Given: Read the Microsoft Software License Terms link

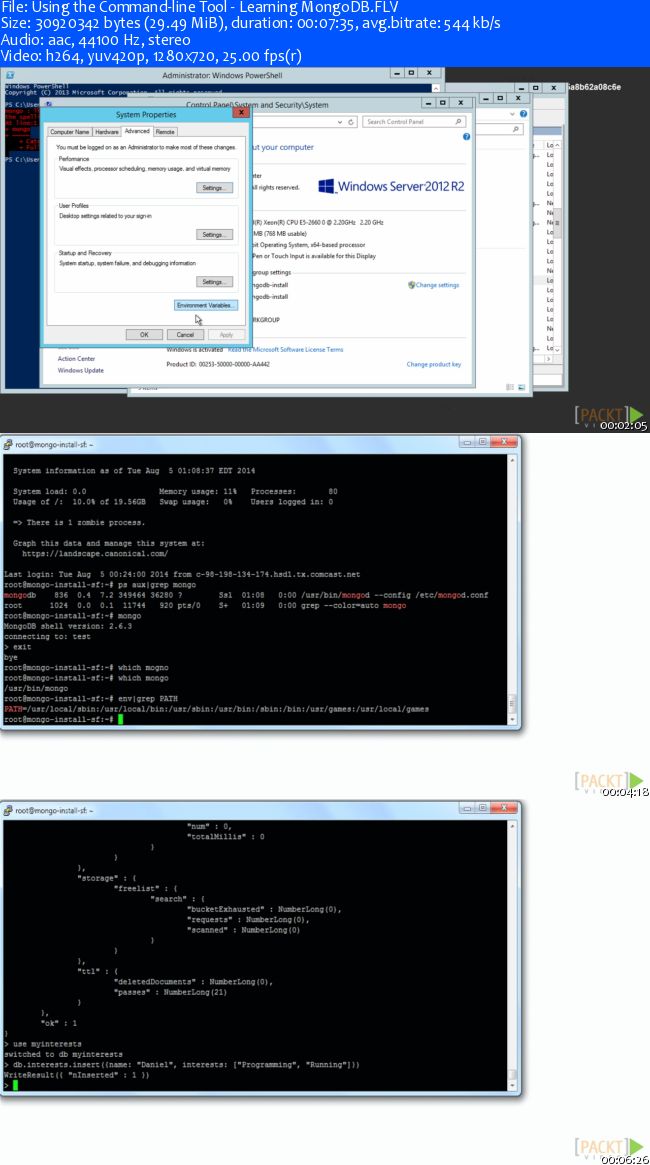Looking at the screenshot, I should pos(285,349).
